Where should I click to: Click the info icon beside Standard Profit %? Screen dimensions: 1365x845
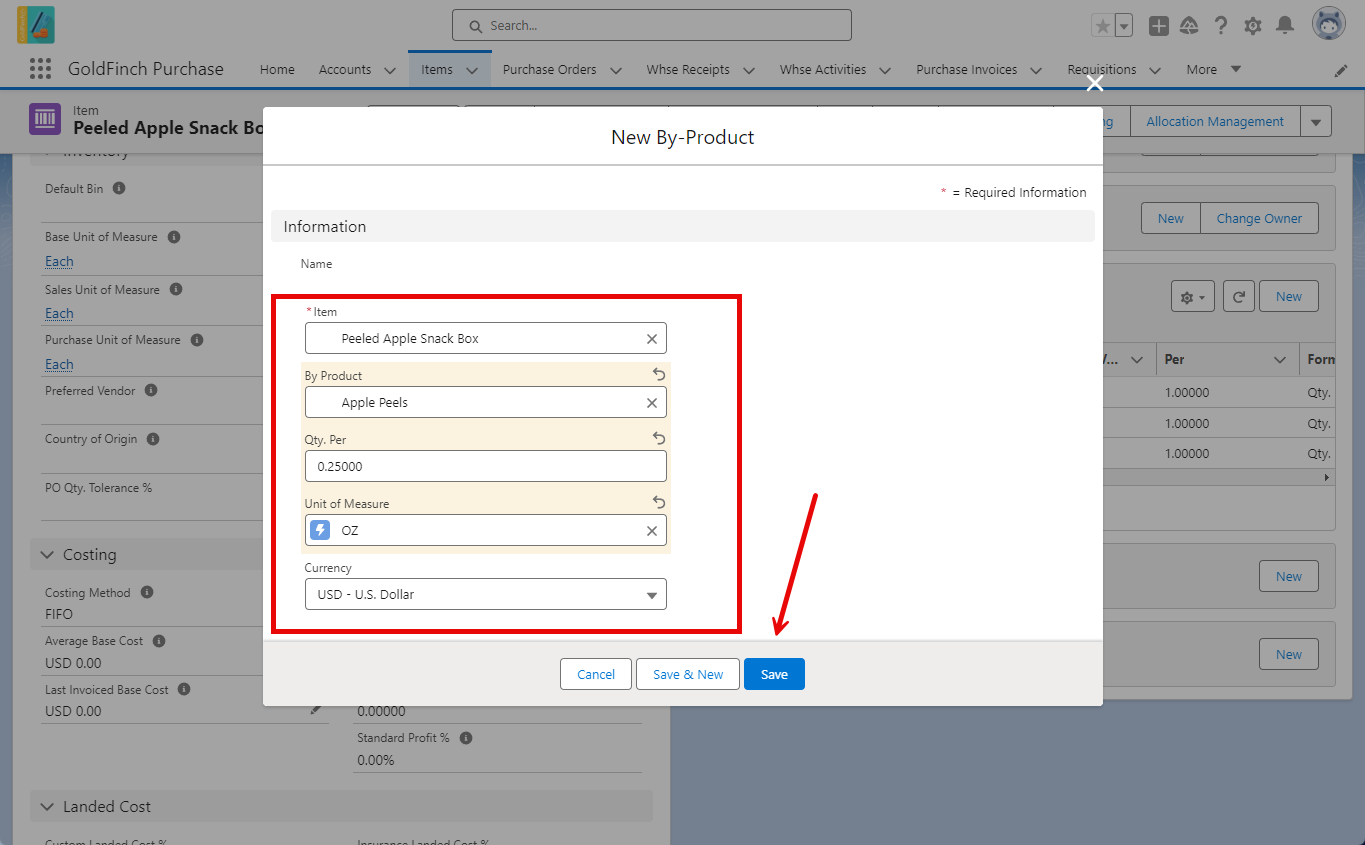(466, 738)
